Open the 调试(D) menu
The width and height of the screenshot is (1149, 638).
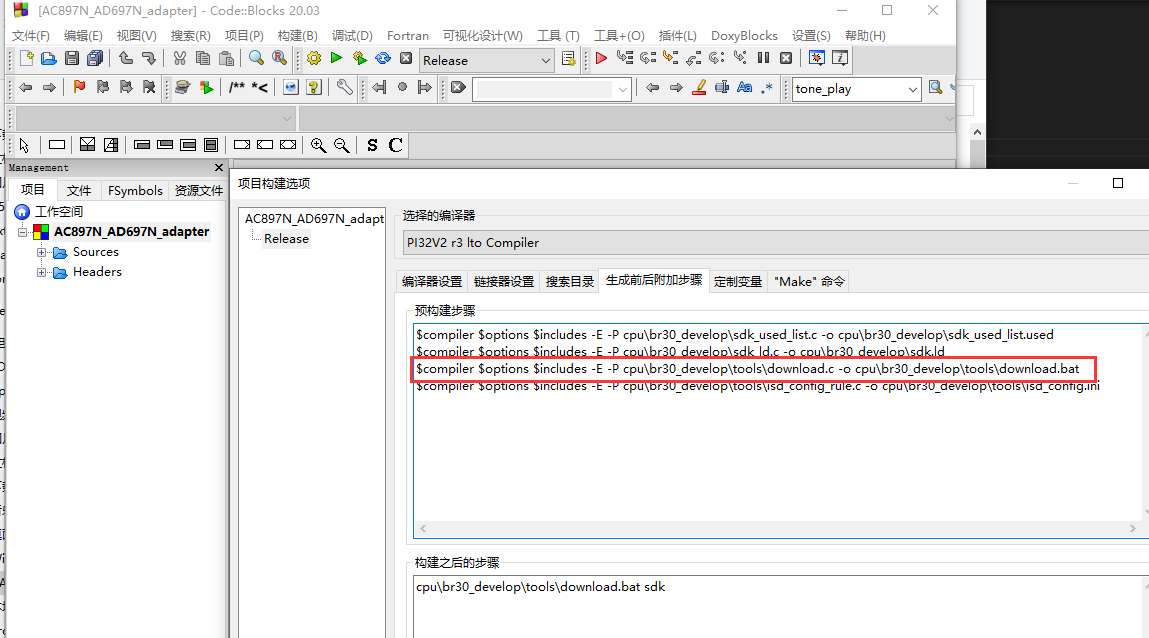pyautogui.click(x=352, y=35)
